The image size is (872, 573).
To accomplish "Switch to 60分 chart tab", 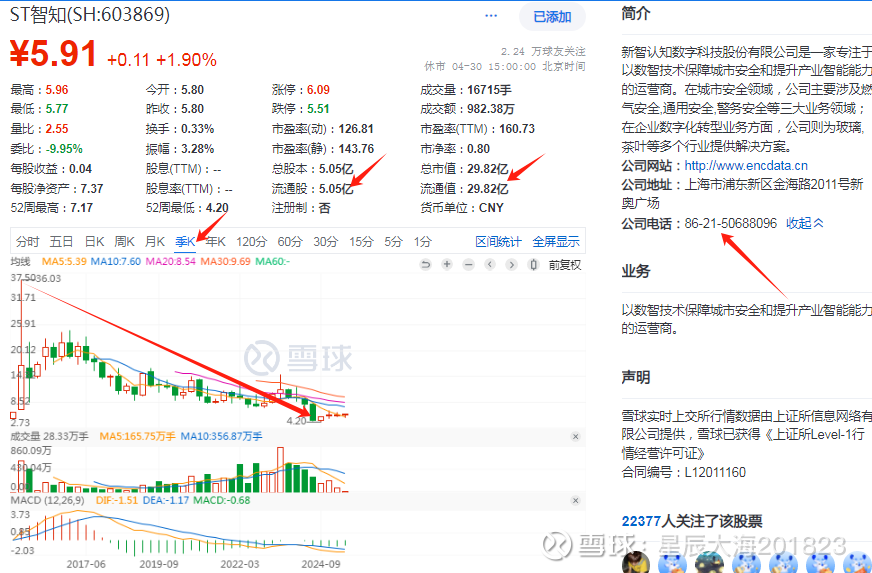I will (290, 242).
